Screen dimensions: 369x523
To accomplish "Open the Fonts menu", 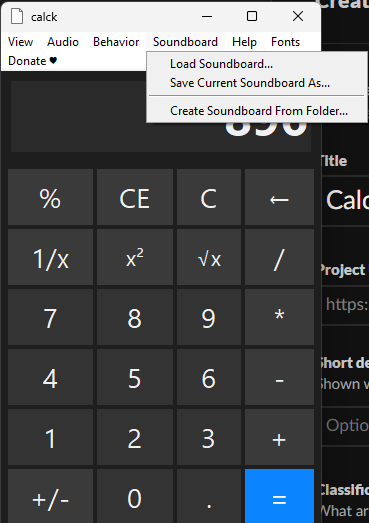I will coord(285,42).
